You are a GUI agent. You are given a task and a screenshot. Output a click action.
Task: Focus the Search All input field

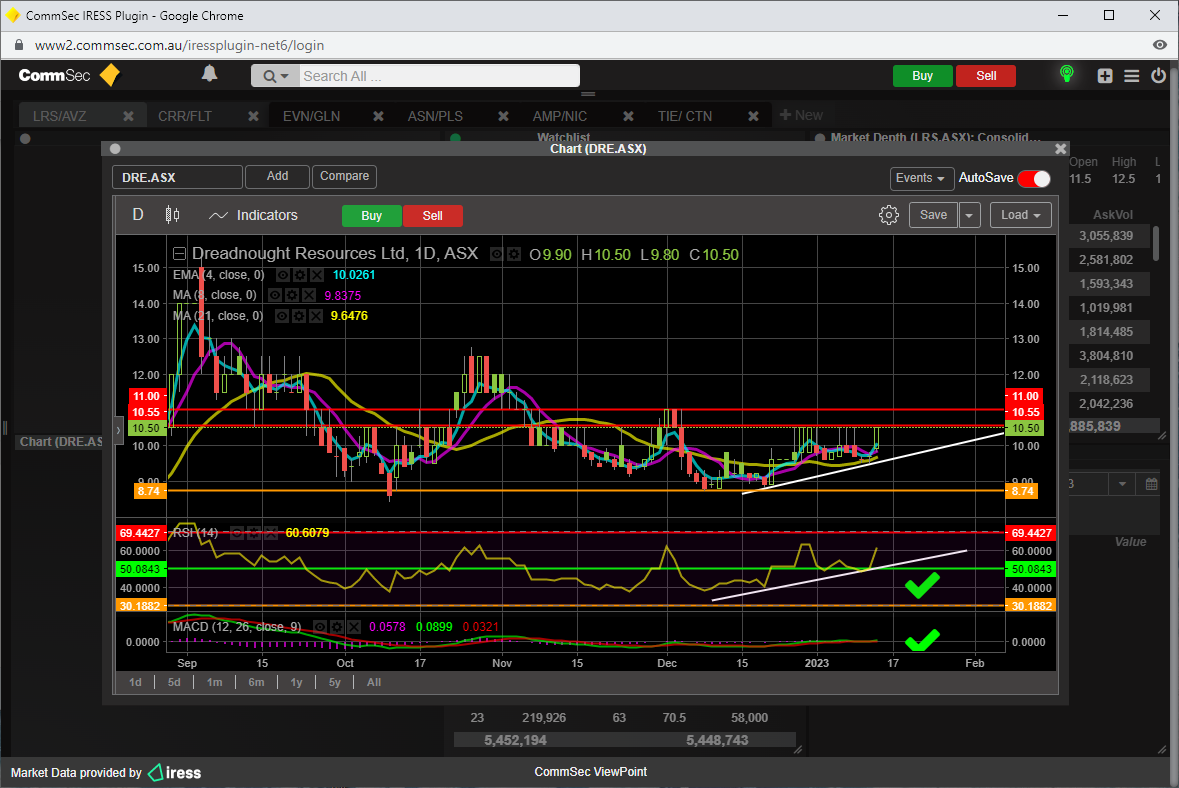(x=439, y=76)
